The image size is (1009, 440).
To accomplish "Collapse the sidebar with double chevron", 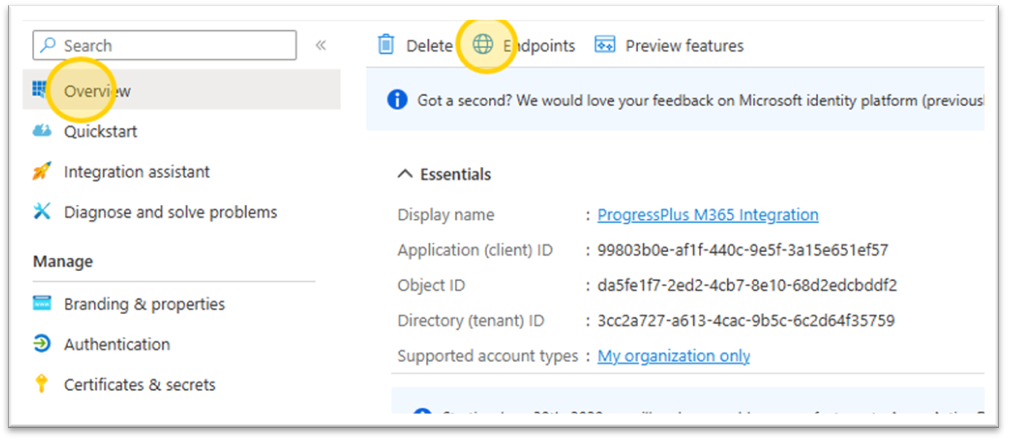I will (x=320, y=45).
